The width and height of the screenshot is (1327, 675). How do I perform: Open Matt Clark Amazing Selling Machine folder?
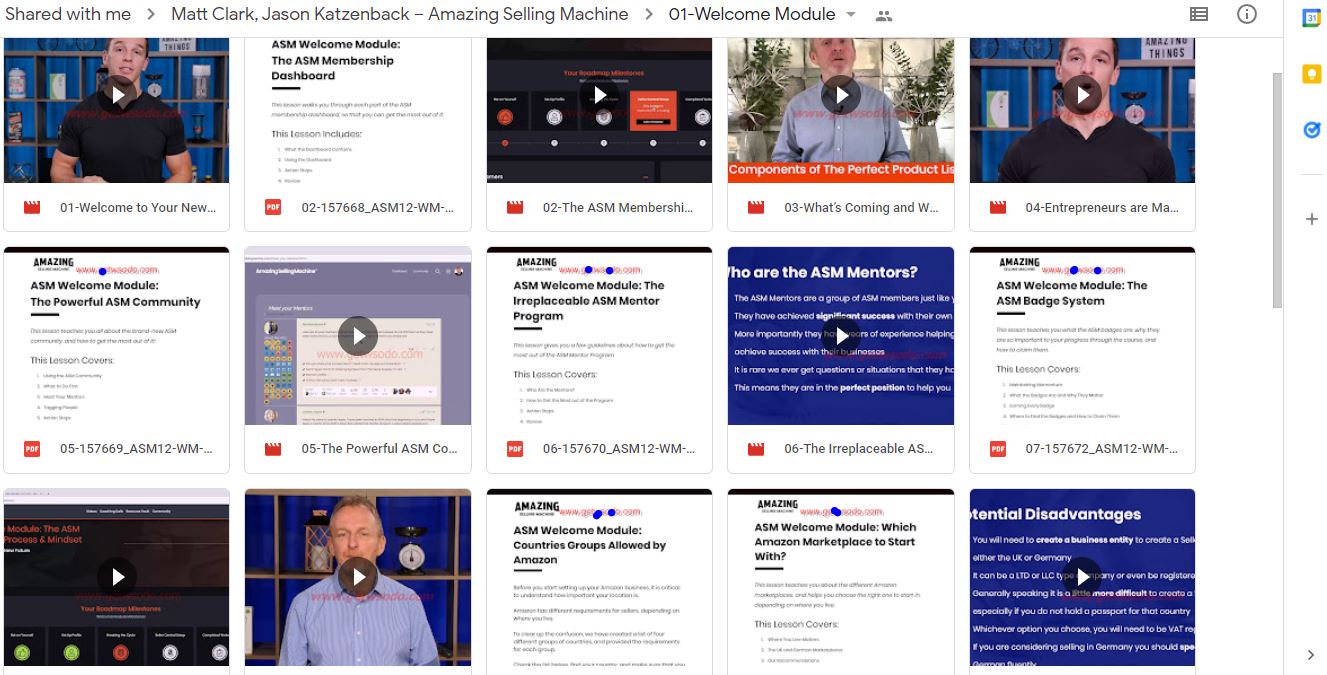coord(399,14)
